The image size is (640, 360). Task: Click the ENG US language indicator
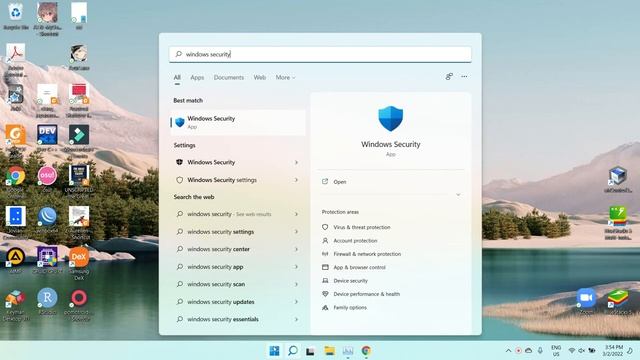556,351
